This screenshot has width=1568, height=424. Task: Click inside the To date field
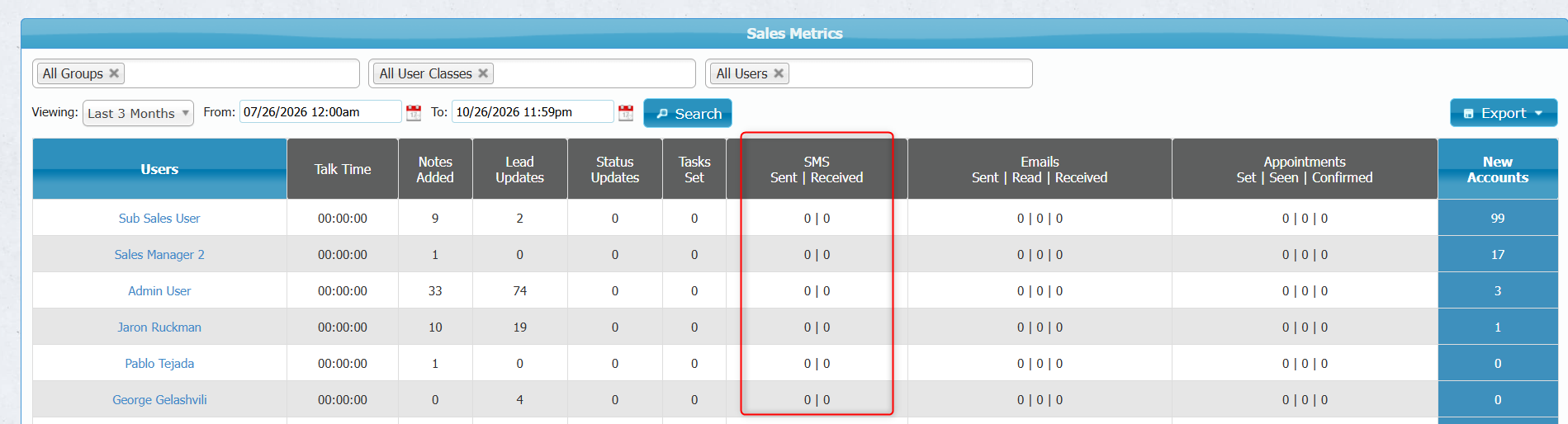[x=533, y=112]
